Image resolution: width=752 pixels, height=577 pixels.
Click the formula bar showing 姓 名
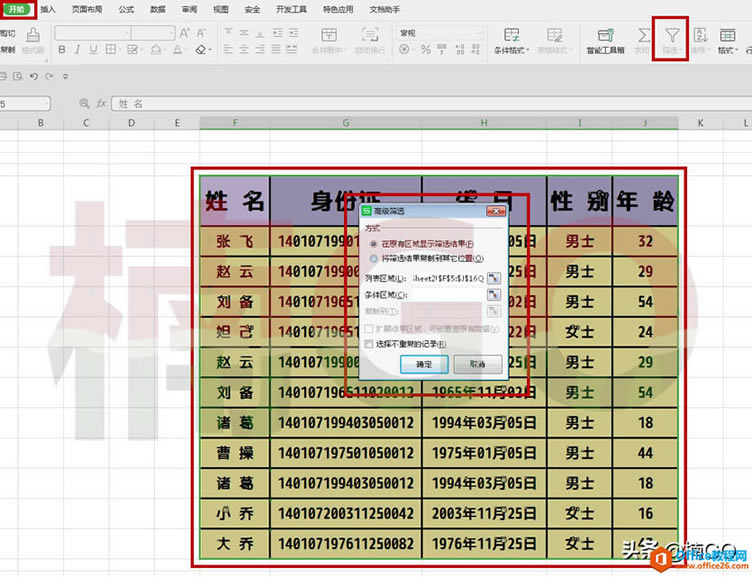(x=432, y=104)
